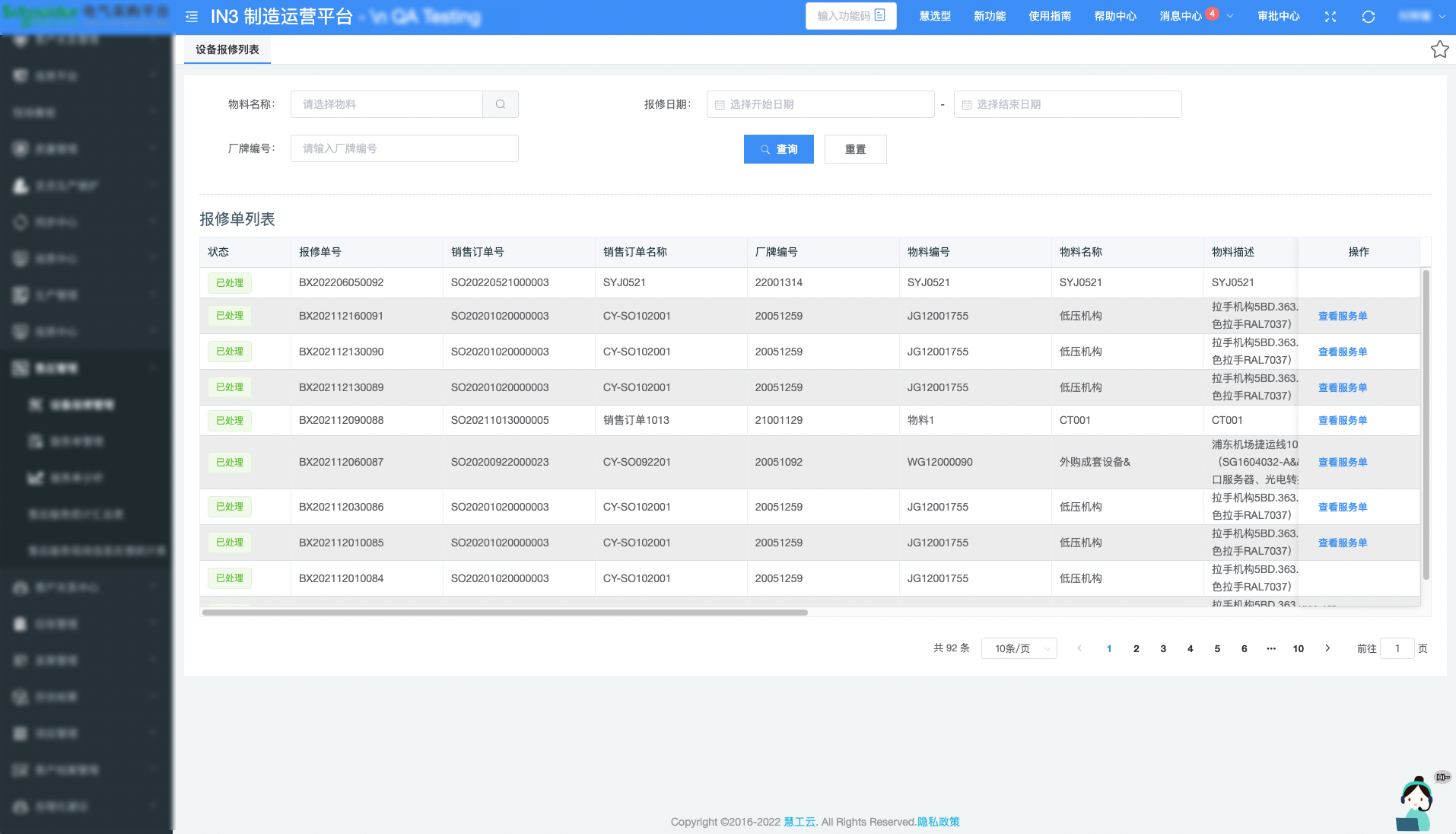Go to page 10 in pagination
This screenshot has width=1456, height=834.
pyautogui.click(x=1299, y=648)
